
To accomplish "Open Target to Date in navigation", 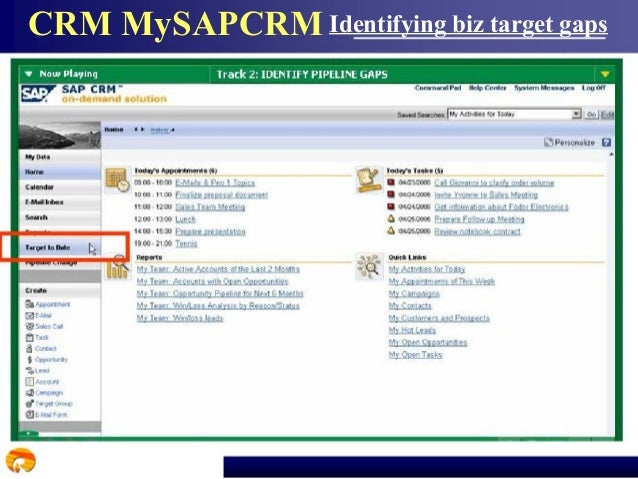I will (60, 247).
